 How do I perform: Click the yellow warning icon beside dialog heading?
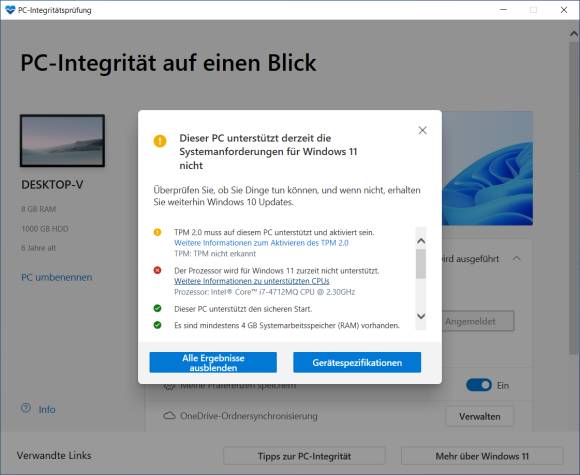point(160,141)
